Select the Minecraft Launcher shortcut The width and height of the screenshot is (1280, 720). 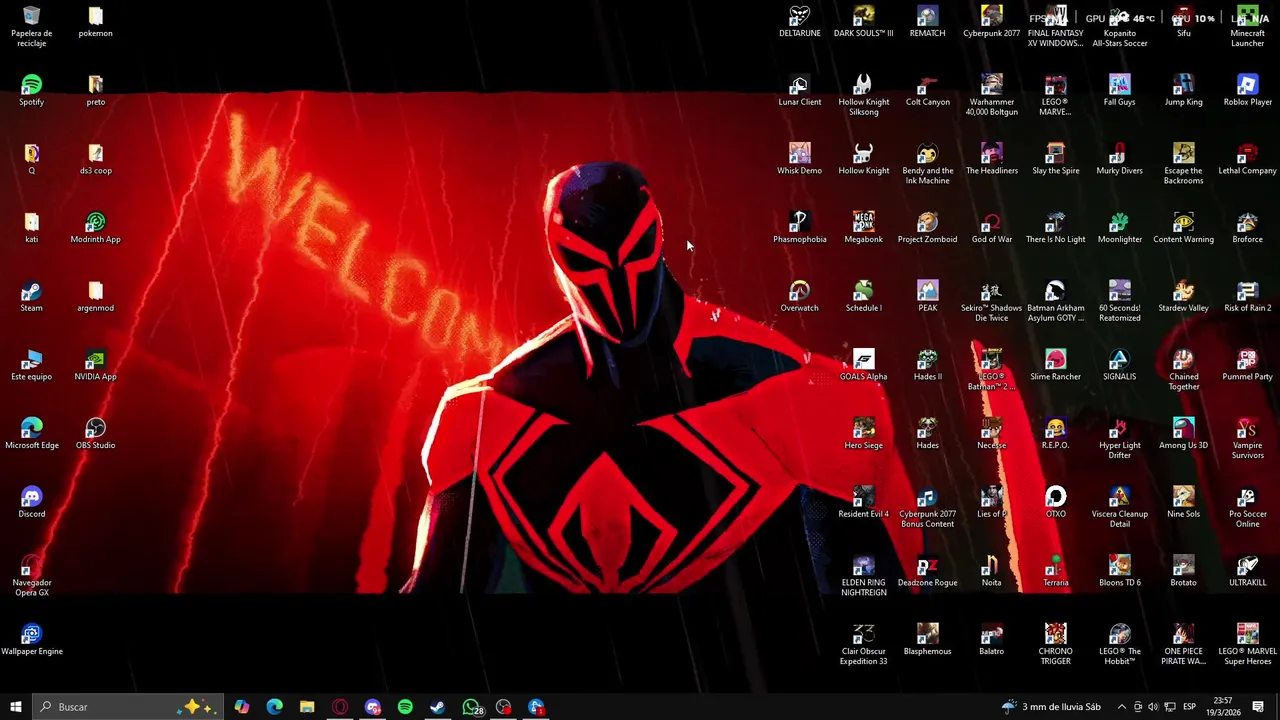click(1247, 26)
